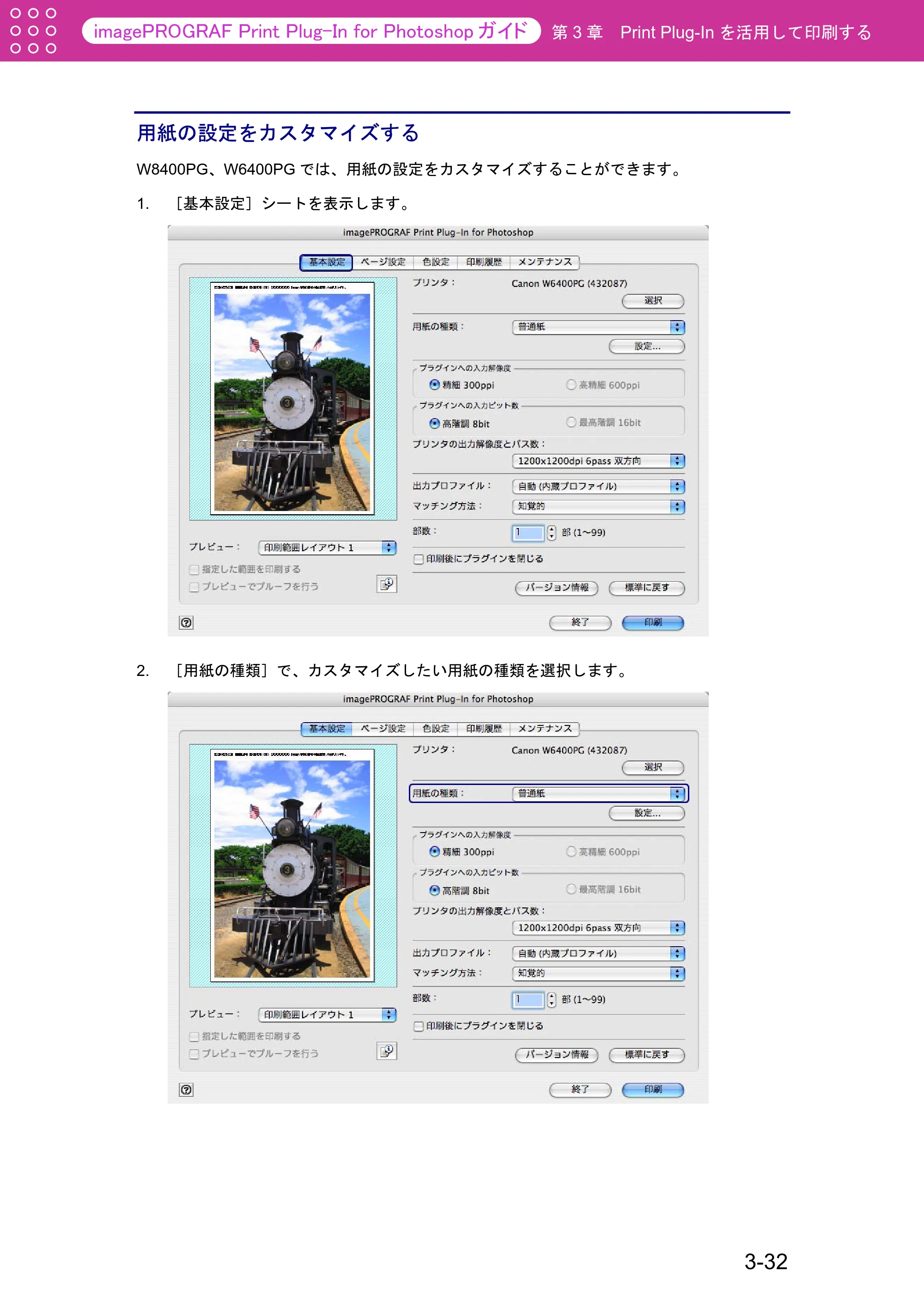Select 高階調 8bit radio in step 2 dialog

[435, 890]
